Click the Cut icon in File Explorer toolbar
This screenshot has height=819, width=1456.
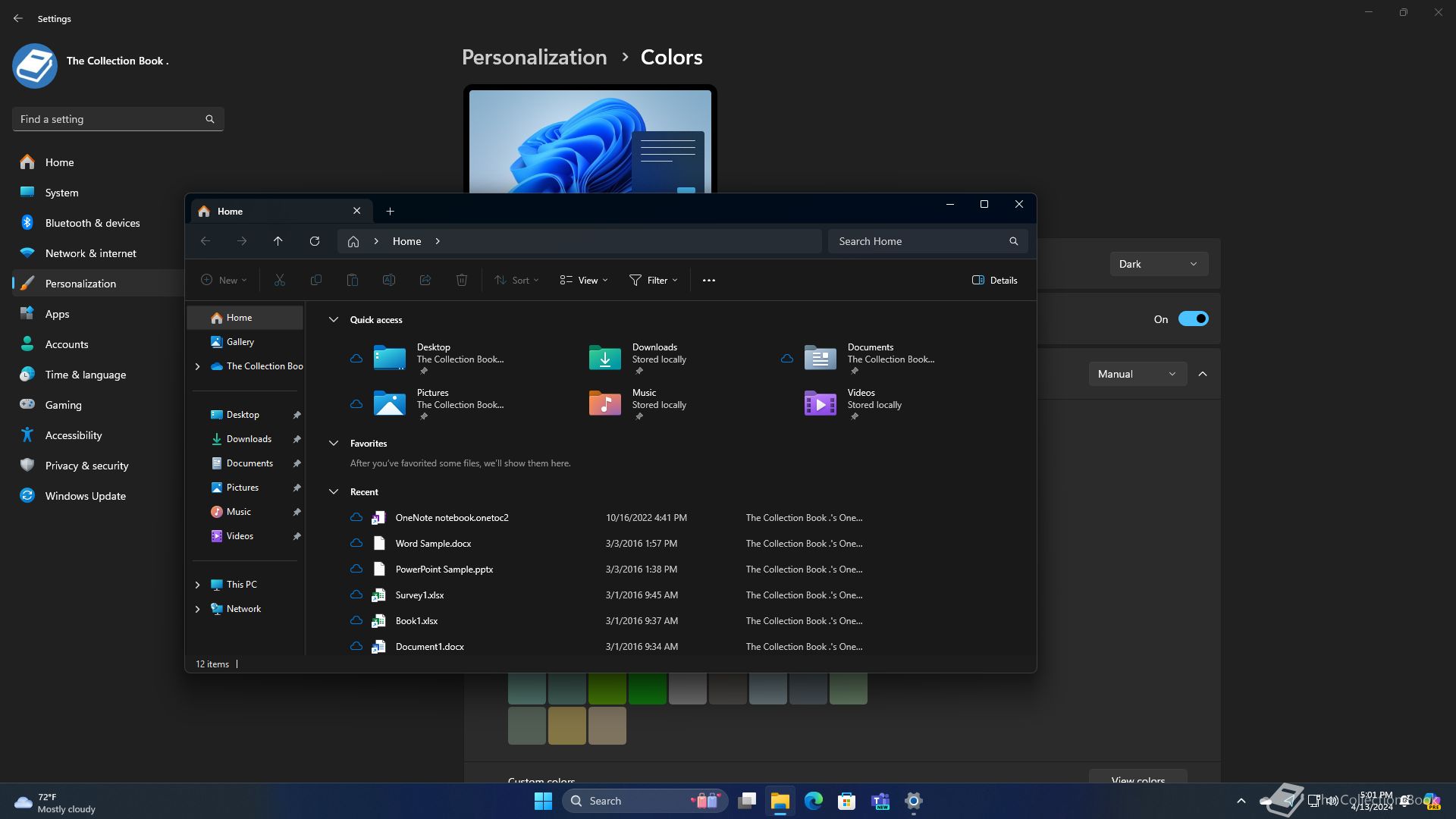tap(280, 280)
